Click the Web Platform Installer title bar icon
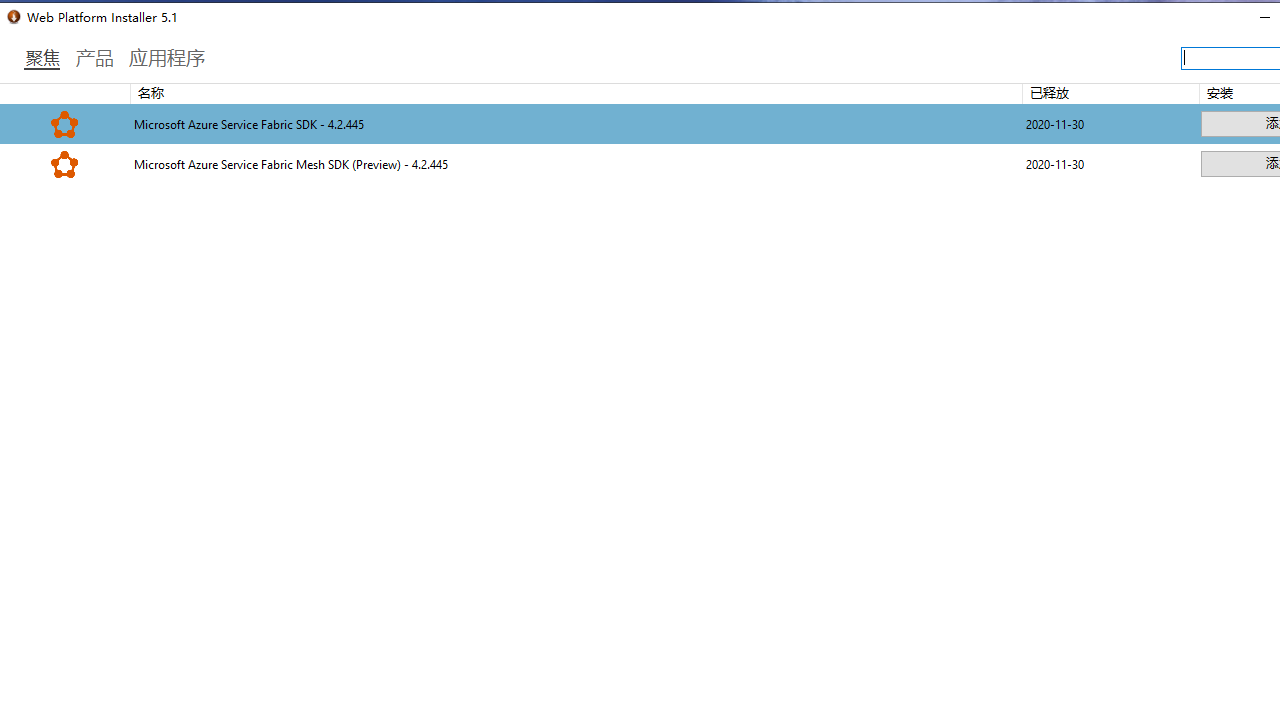Screen dimensions: 1280x720 pos(13,16)
